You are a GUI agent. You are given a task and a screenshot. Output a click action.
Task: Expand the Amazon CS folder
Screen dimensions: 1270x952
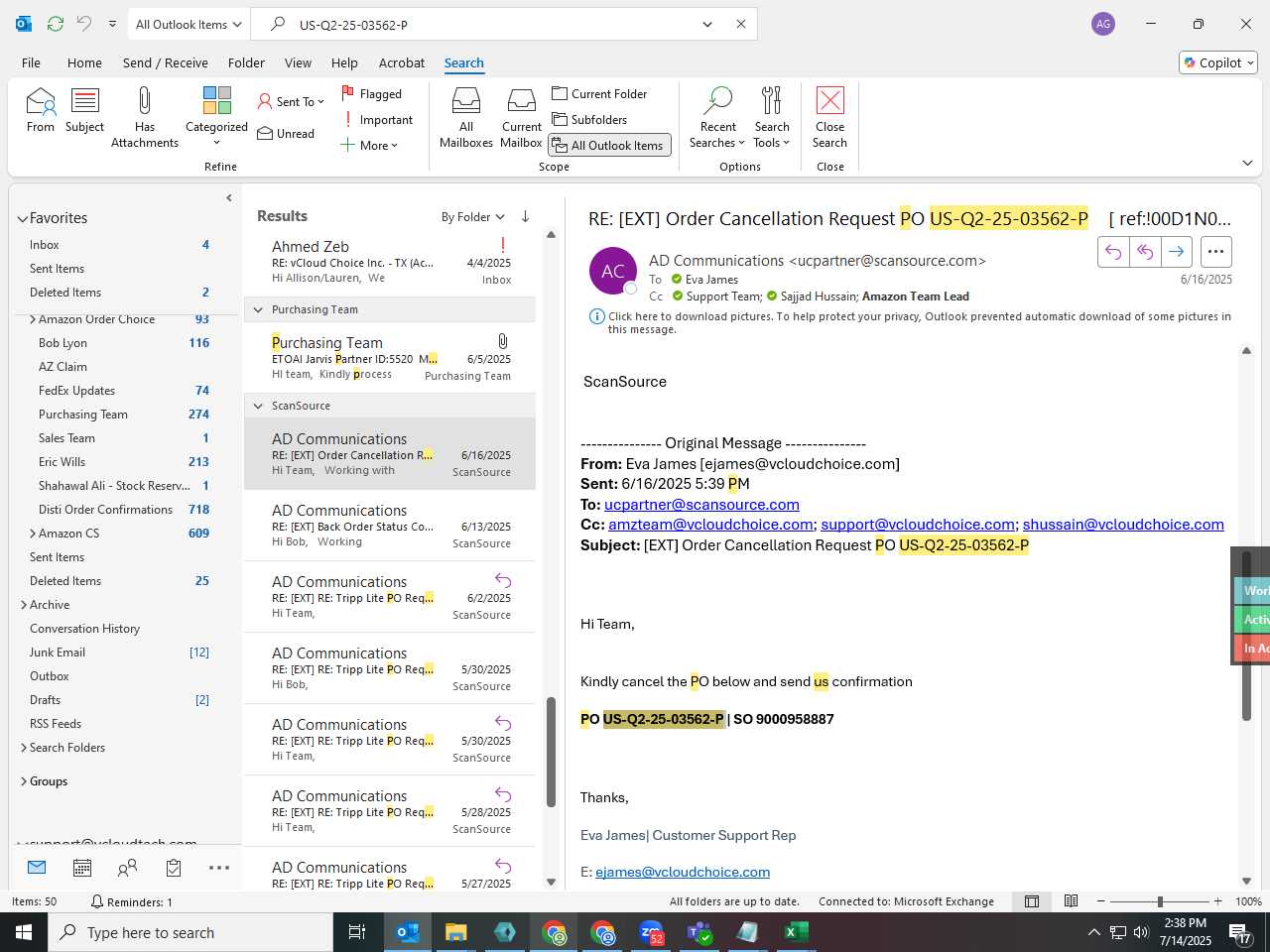tap(33, 534)
